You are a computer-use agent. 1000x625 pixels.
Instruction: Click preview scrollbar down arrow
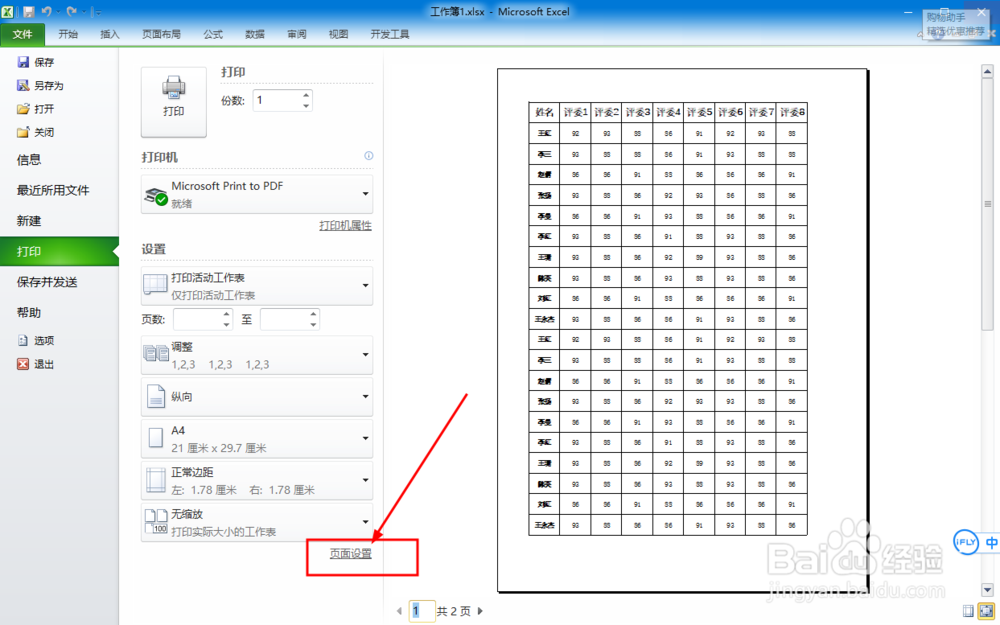tap(987, 589)
